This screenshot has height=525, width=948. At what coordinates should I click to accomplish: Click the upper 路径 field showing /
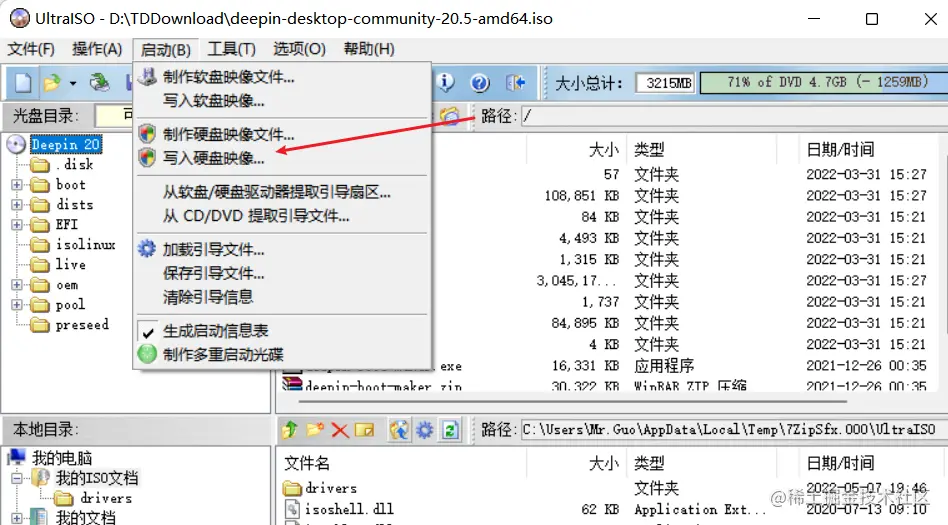click(733, 116)
